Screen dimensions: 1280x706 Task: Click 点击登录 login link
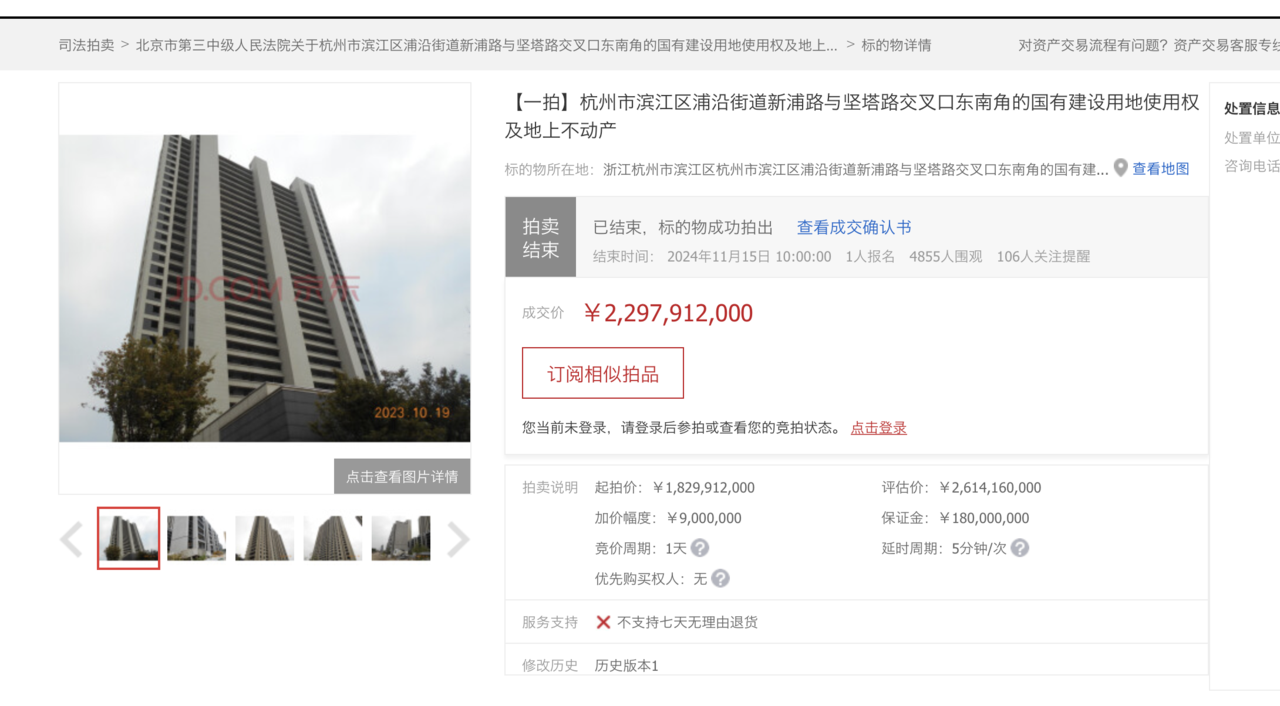pos(878,427)
